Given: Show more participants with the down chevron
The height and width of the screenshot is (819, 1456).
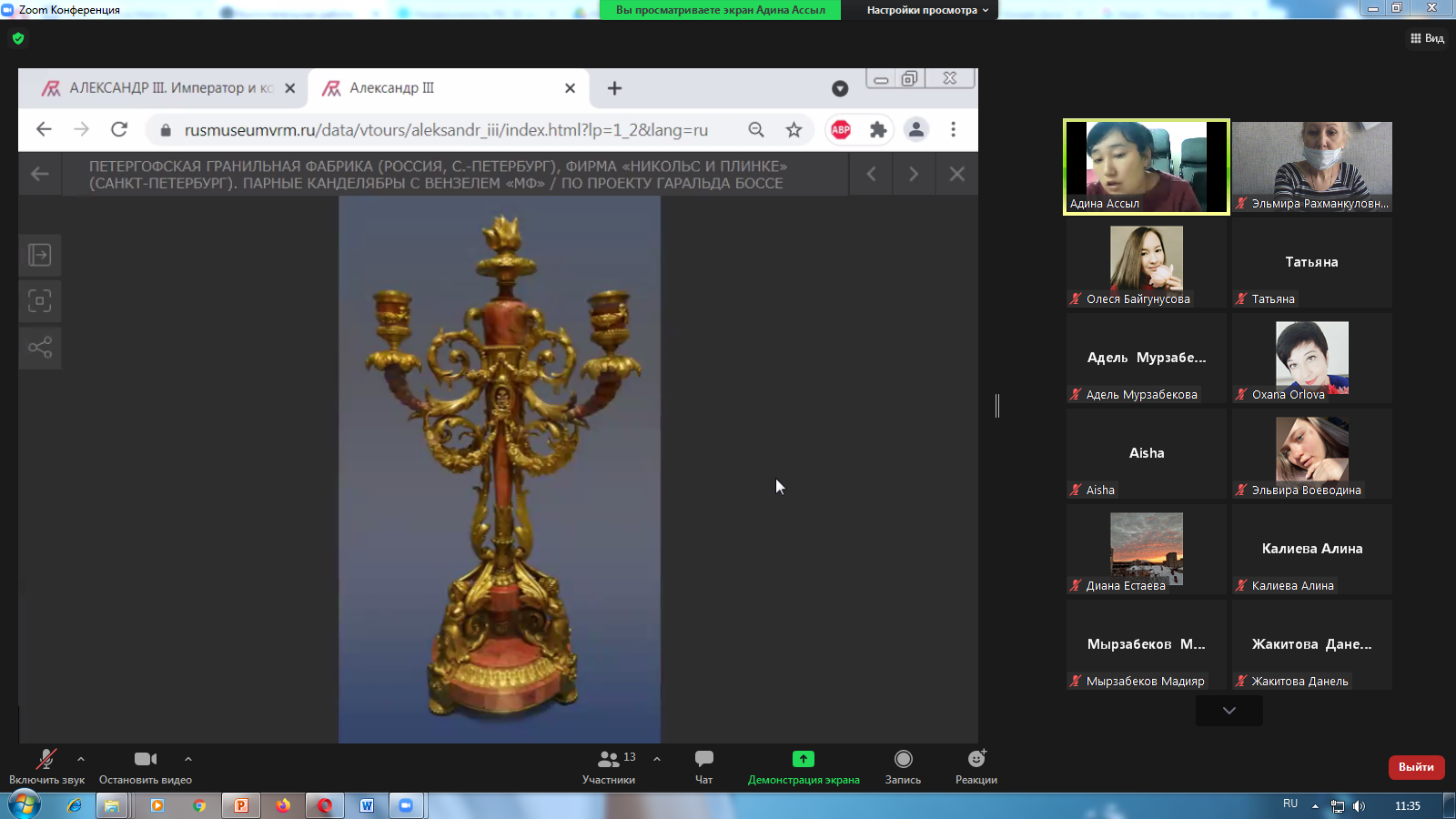Looking at the screenshot, I should click(x=1229, y=711).
